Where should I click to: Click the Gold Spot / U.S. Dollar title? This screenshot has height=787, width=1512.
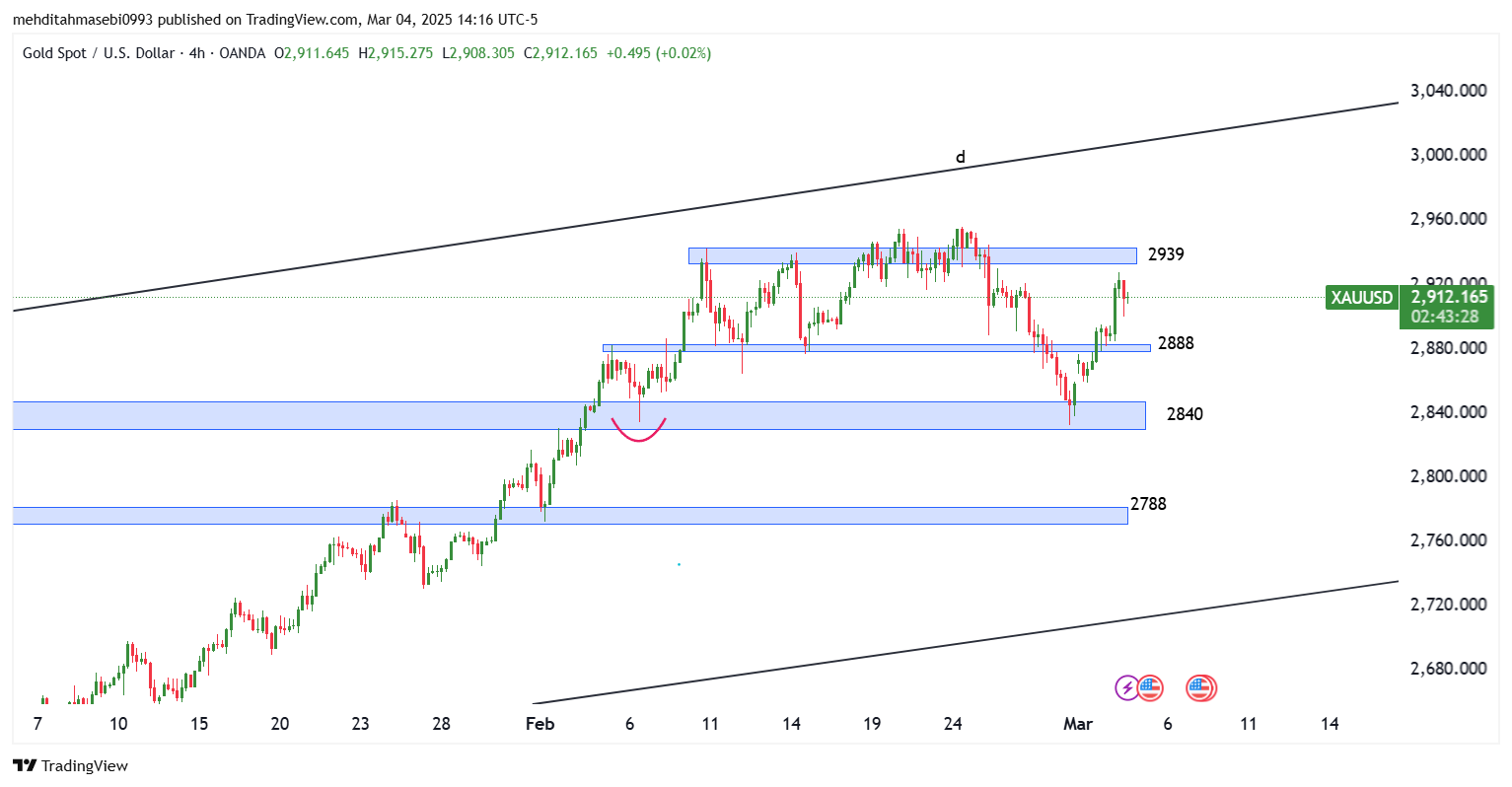click(99, 53)
